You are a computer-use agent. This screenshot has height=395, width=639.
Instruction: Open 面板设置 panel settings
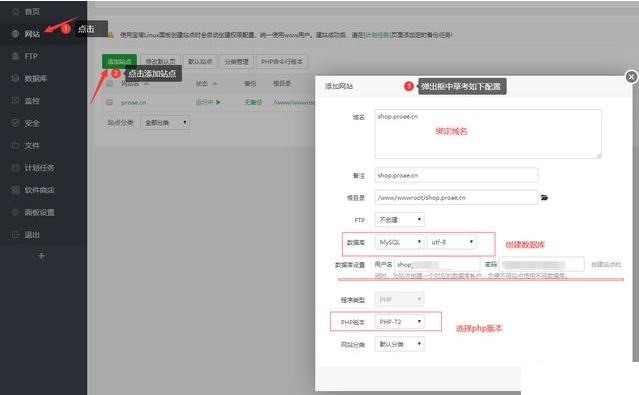[39, 212]
